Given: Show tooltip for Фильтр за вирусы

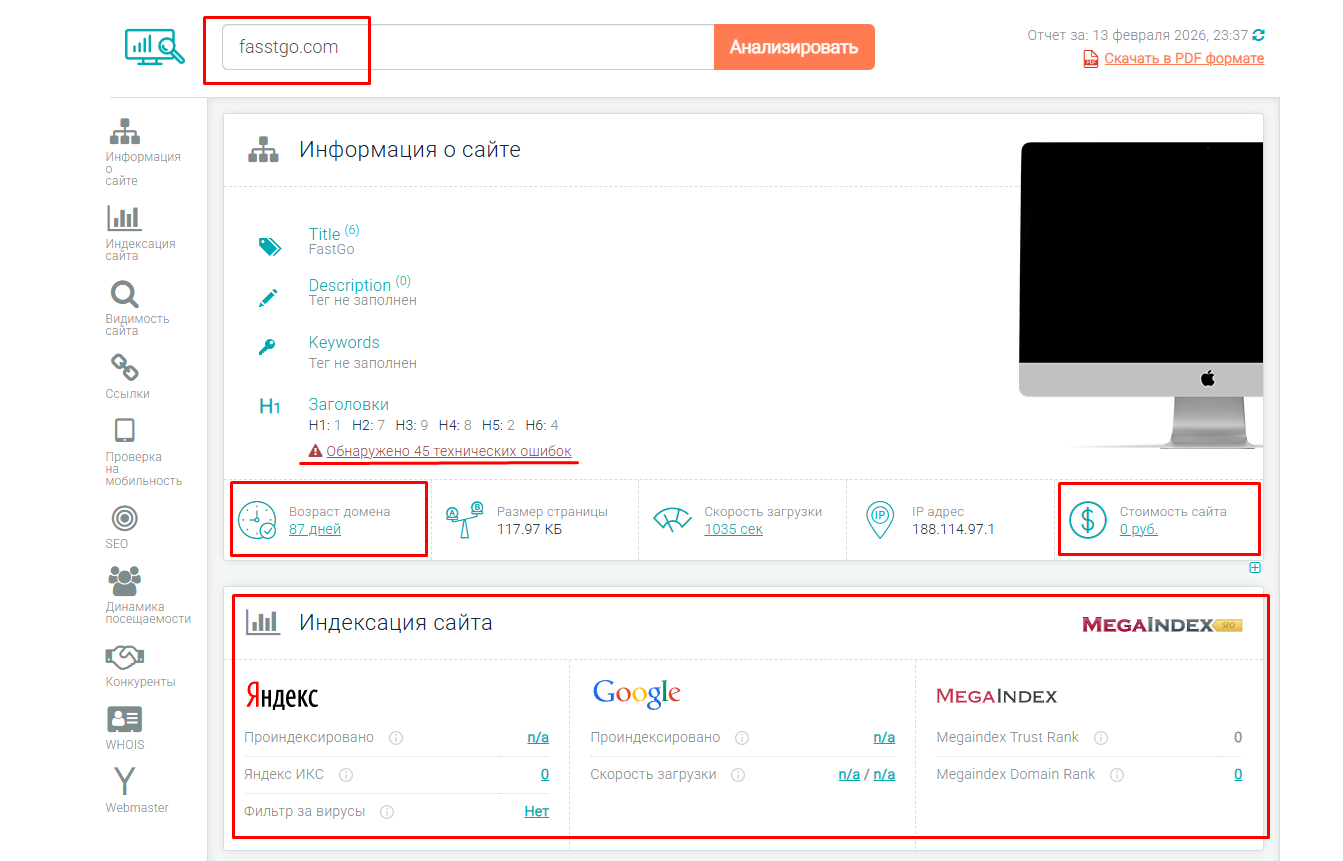Looking at the screenshot, I should coord(388,811).
